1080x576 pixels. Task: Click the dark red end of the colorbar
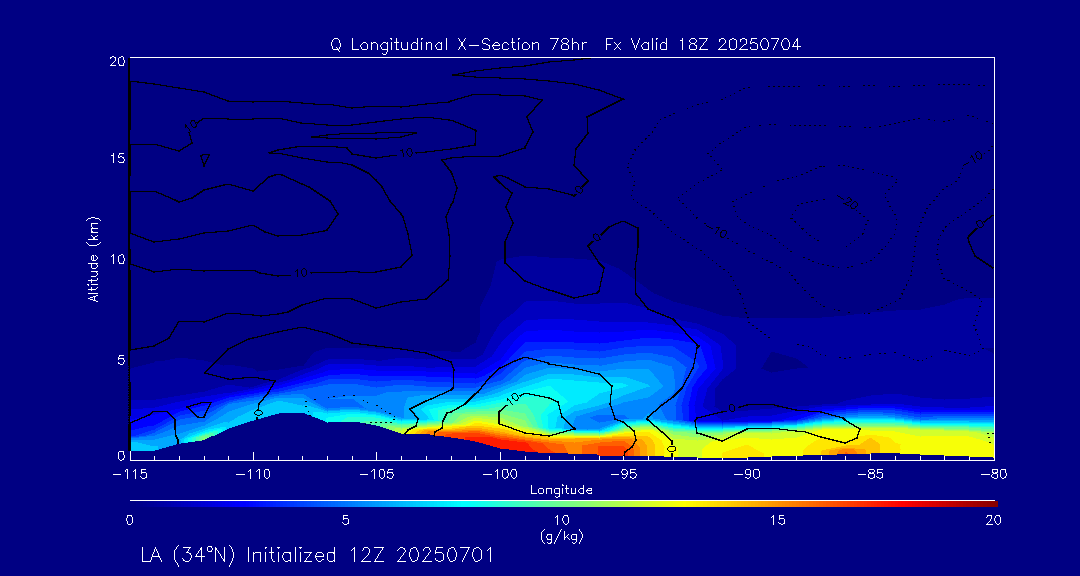tap(986, 504)
